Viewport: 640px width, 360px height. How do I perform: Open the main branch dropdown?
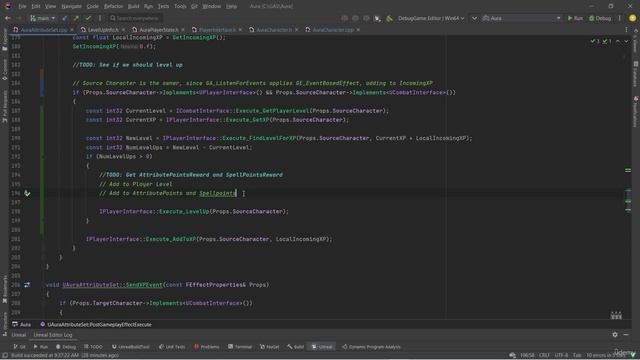point(42,18)
